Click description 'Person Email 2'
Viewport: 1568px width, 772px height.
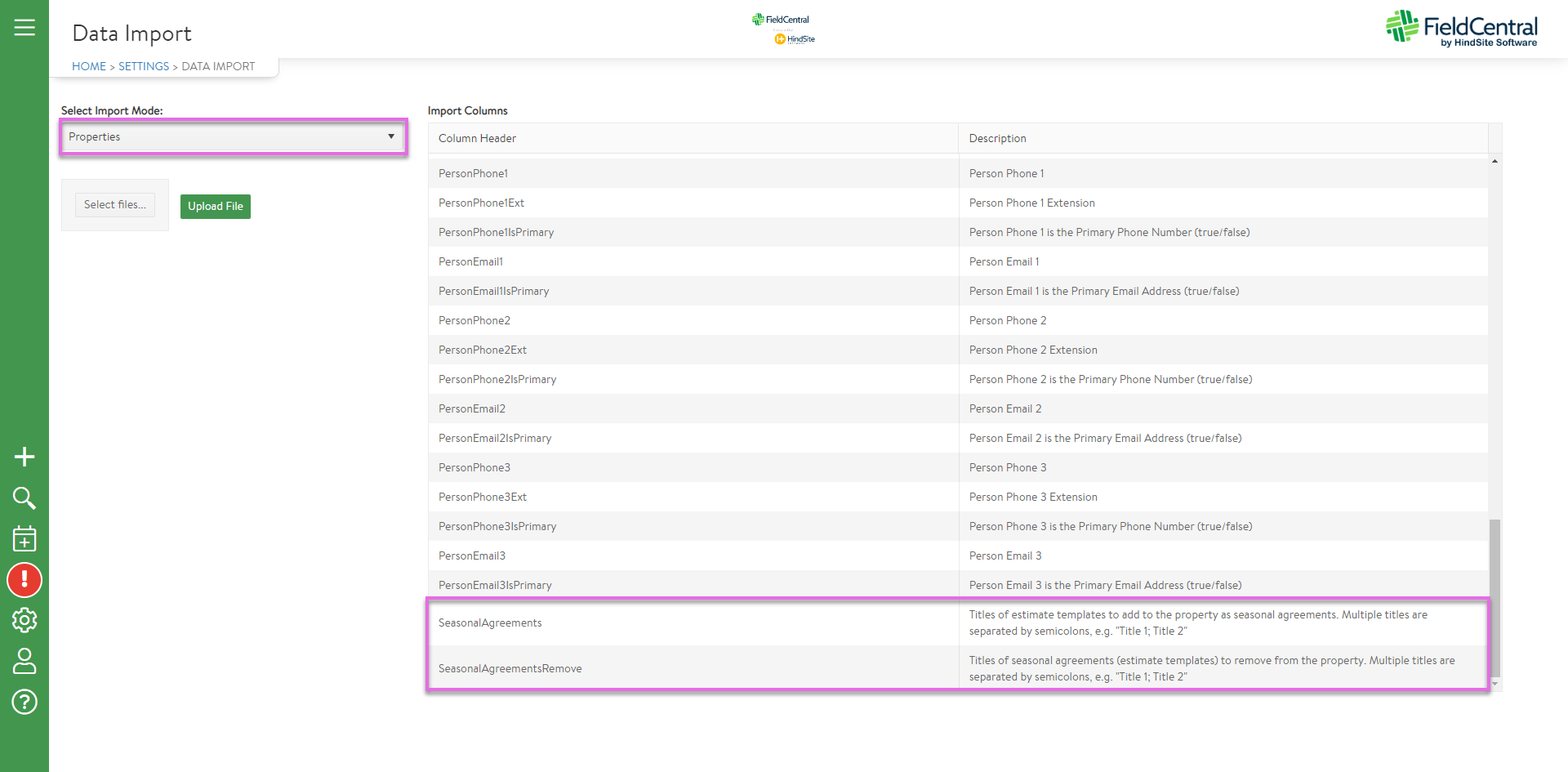1005,408
